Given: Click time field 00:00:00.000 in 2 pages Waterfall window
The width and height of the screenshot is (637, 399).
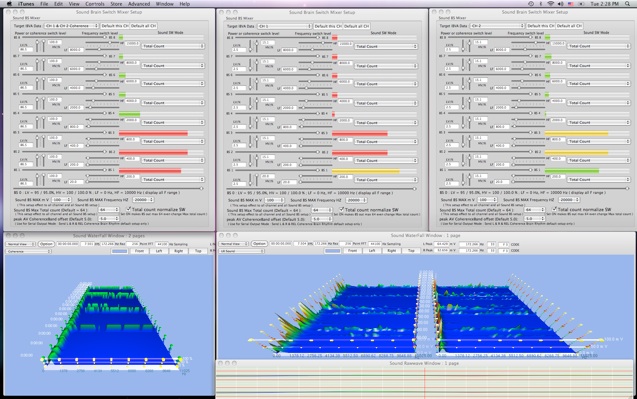Looking at the screenshot, I should point(68,244).
